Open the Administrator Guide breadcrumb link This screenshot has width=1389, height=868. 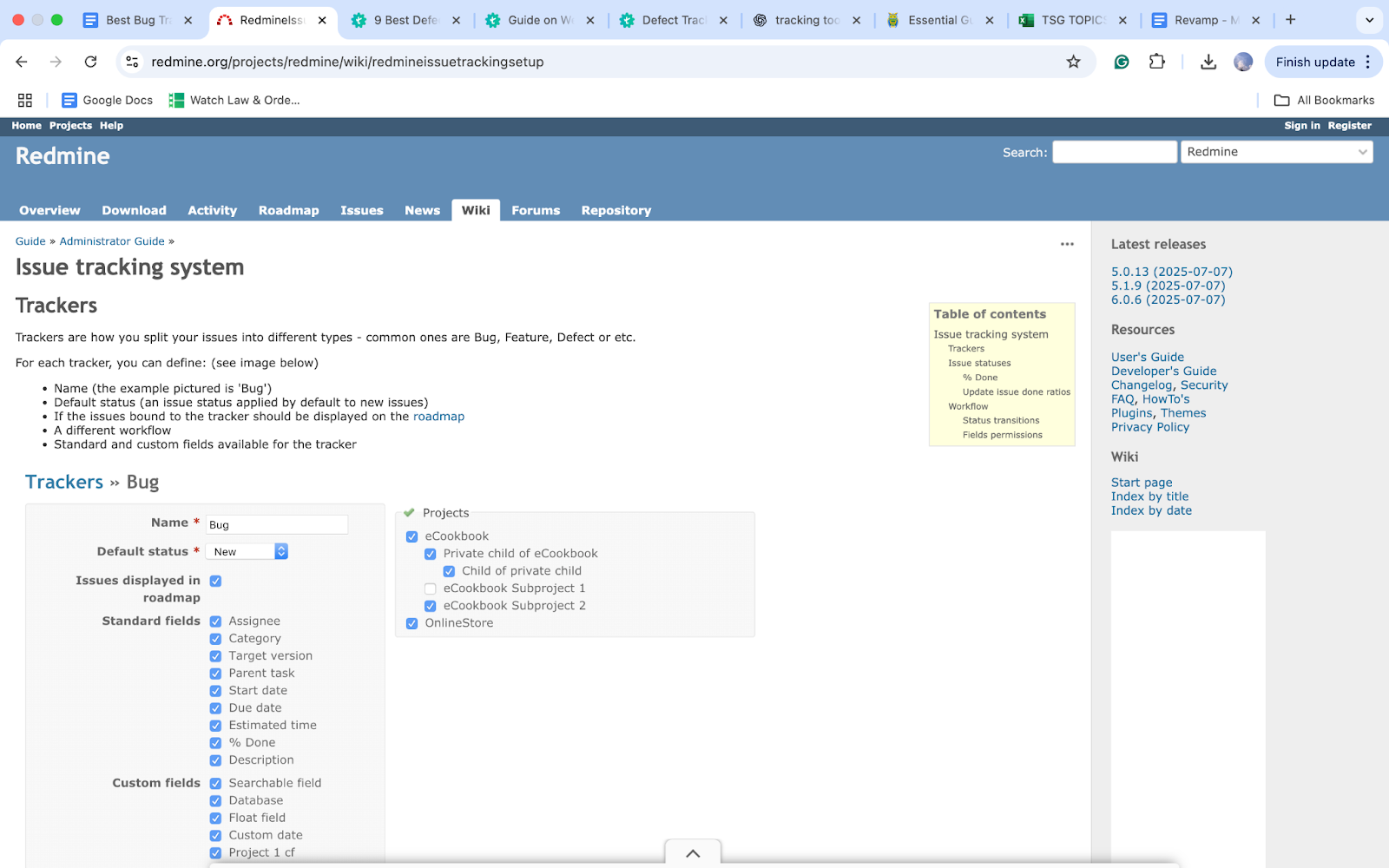[112, 241]
